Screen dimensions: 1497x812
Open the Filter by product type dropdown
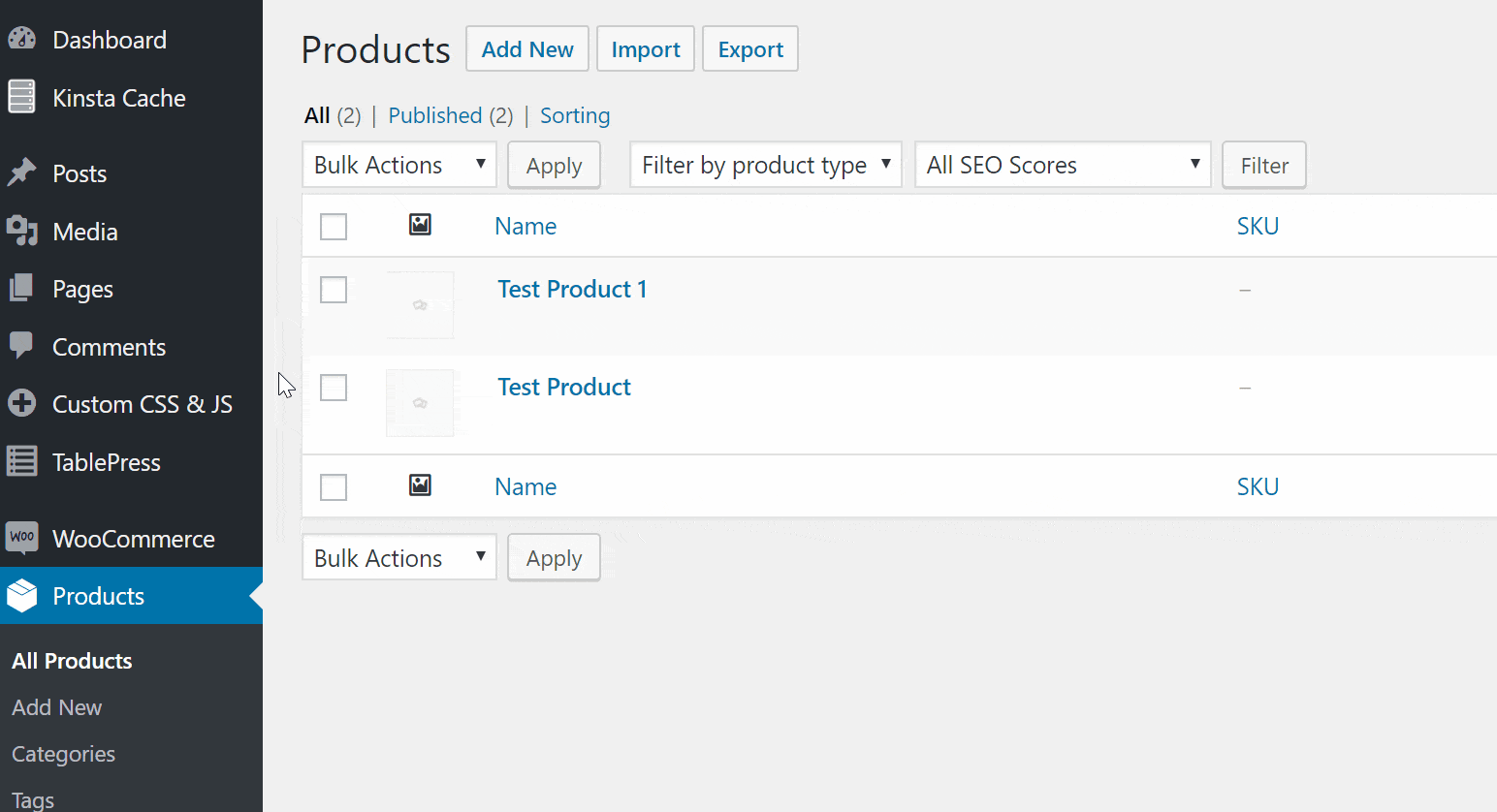click(x=765, y=165)
